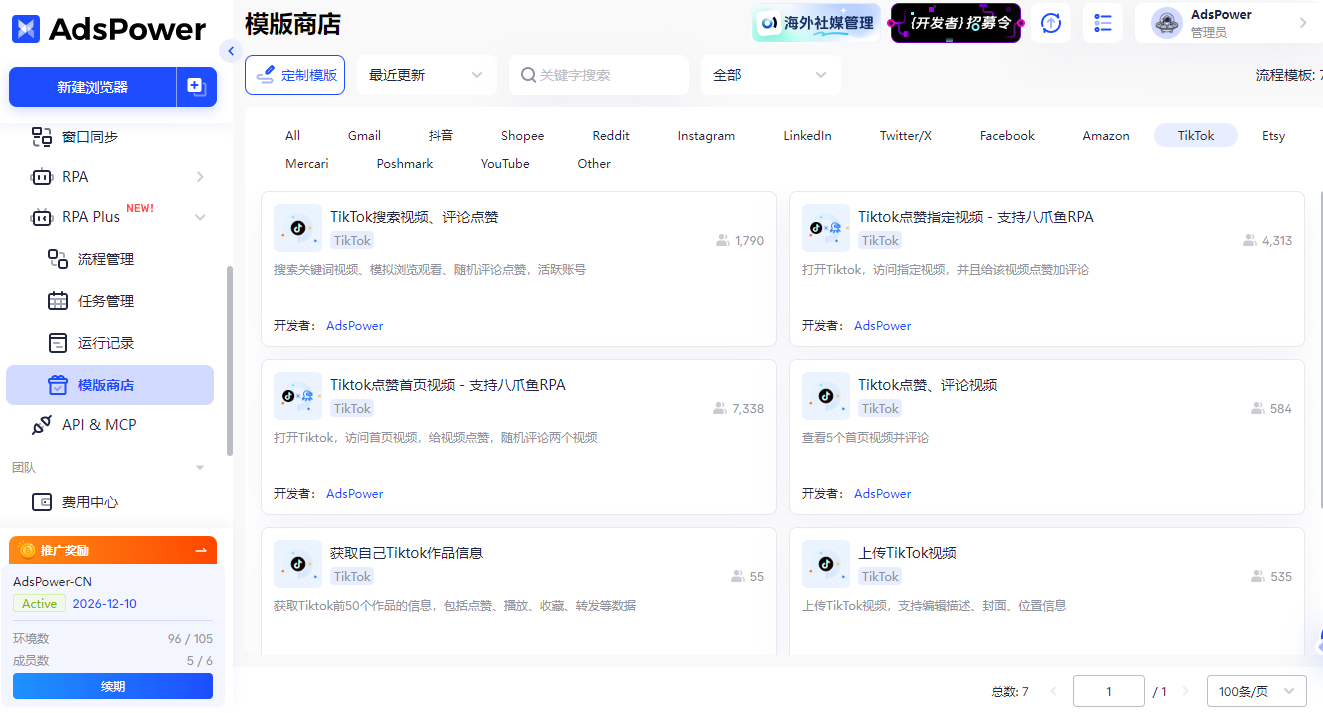Select the 窗口同步 icon in the sidebar
Screen dimensions: 1323x713
(44, 136)
